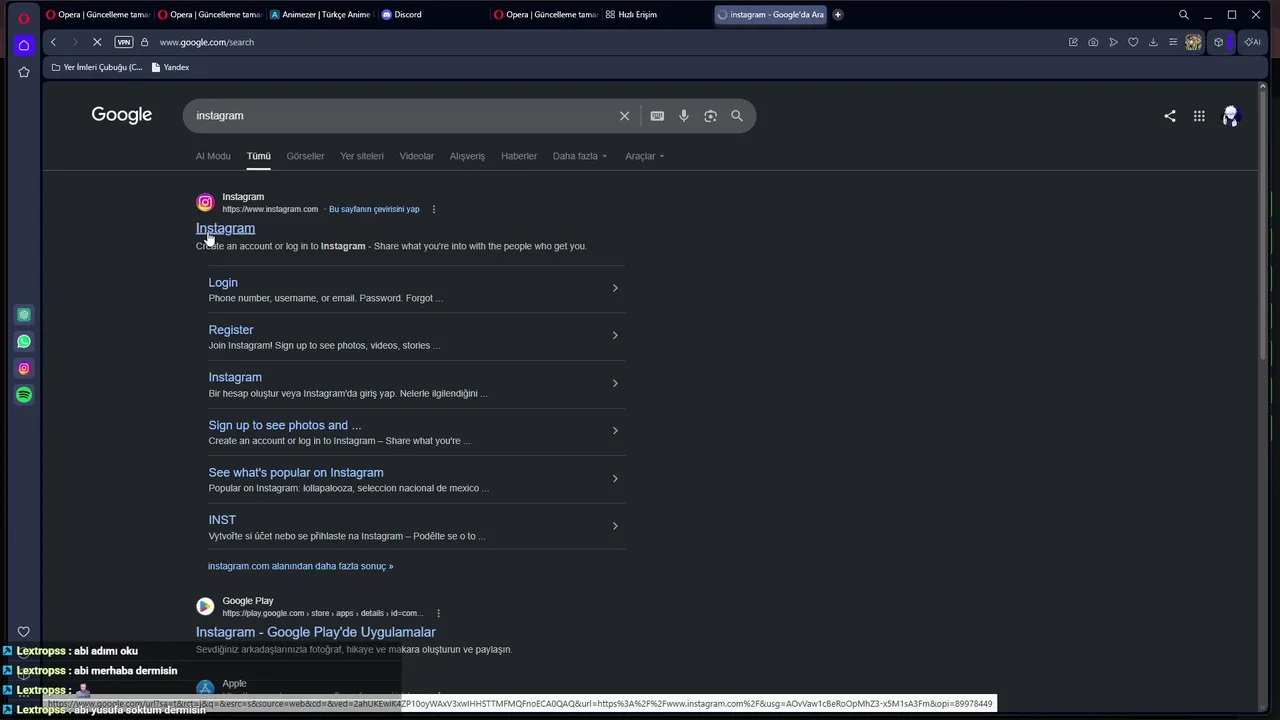Viewport: 1280px width, 720px height.
Task: Open the Easy Setup sliders icon
Action: point(1173,42)
